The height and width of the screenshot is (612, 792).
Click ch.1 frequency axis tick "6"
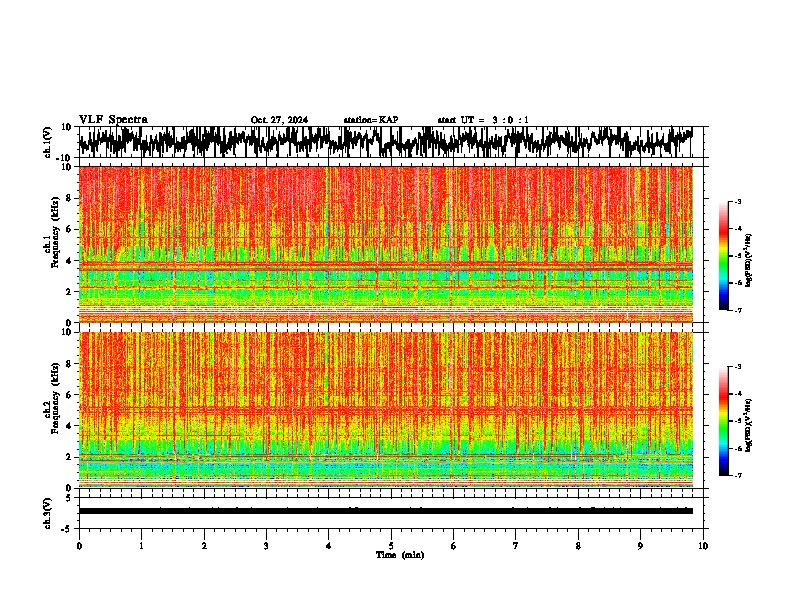coord(69,230)
